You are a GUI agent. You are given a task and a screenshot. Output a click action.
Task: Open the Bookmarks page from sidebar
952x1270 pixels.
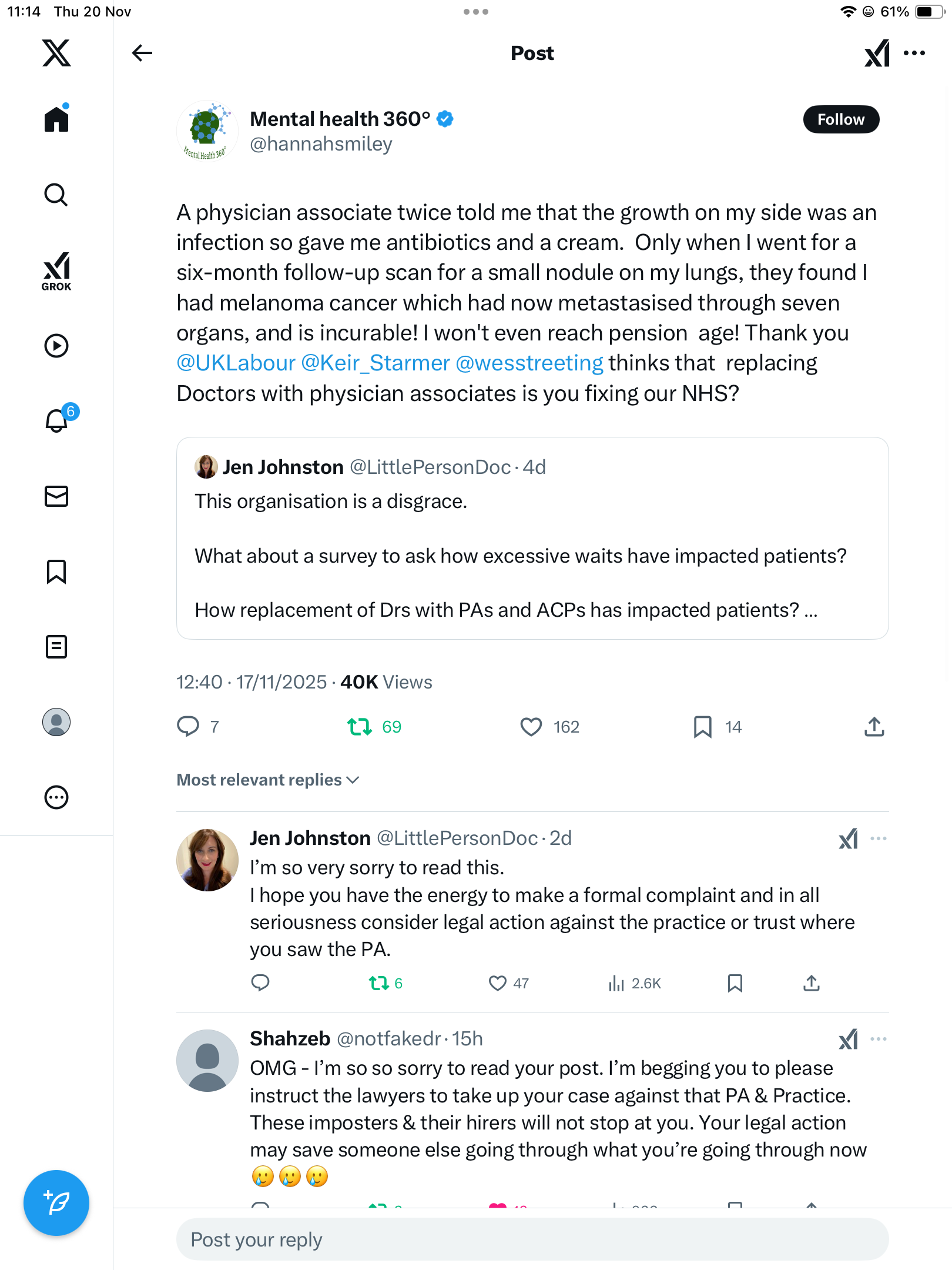(56, 571)
